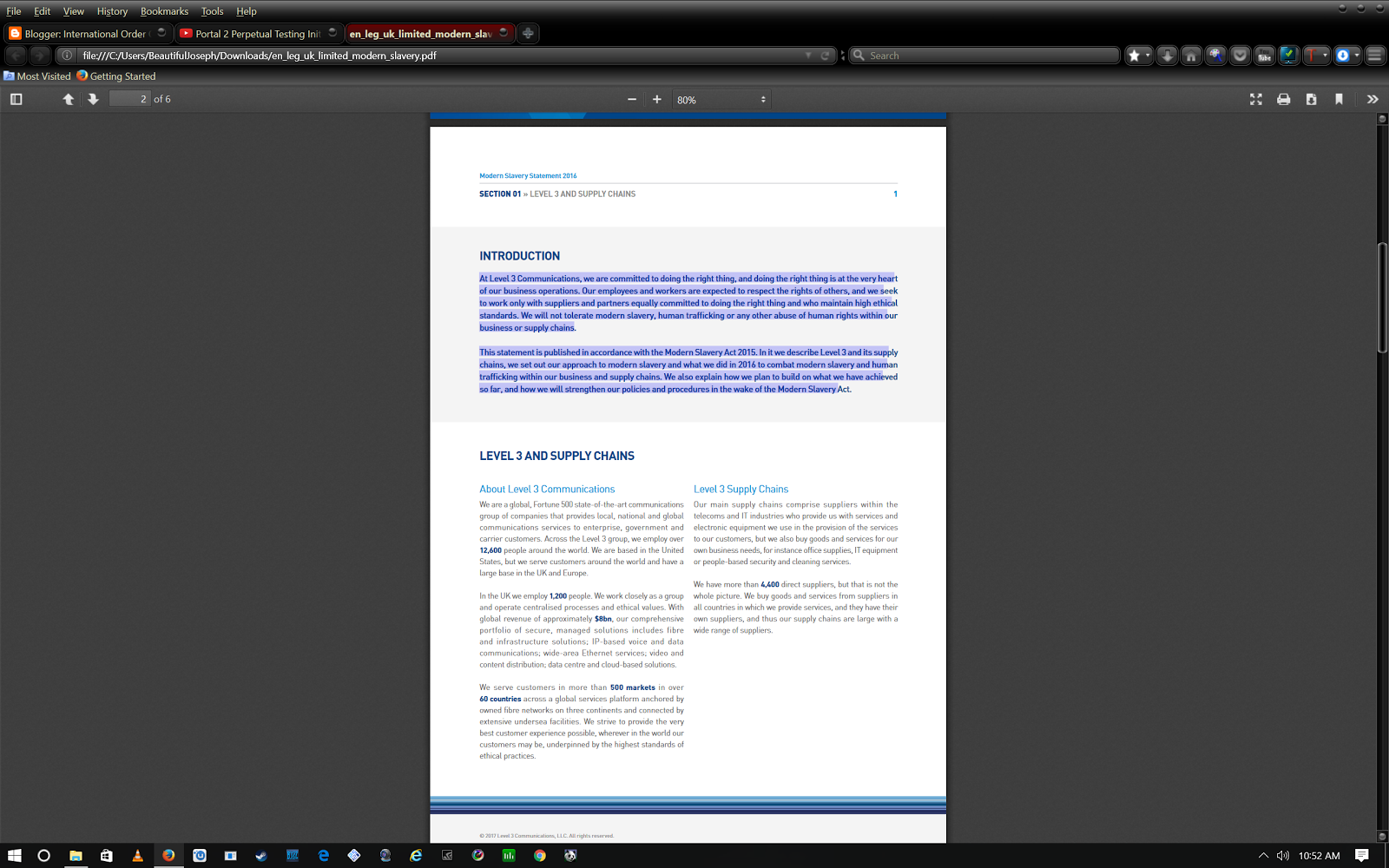Open the Help menu
Screen dimensions: 1389x868
coord(247,11)
